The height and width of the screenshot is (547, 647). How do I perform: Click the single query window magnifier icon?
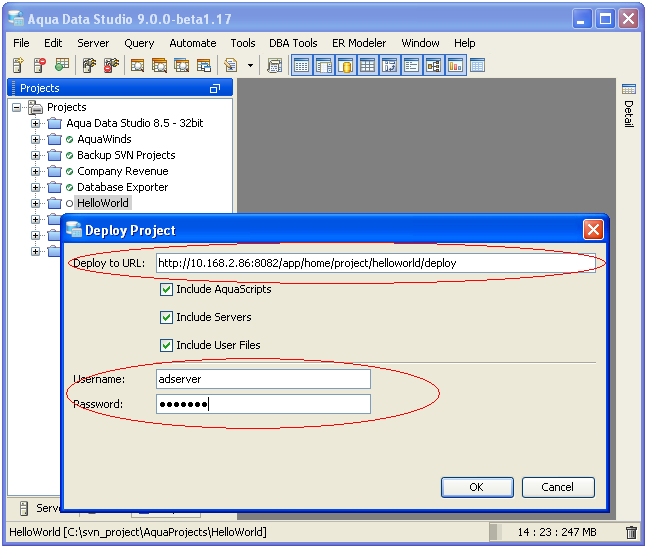click(x=137, y=65)
